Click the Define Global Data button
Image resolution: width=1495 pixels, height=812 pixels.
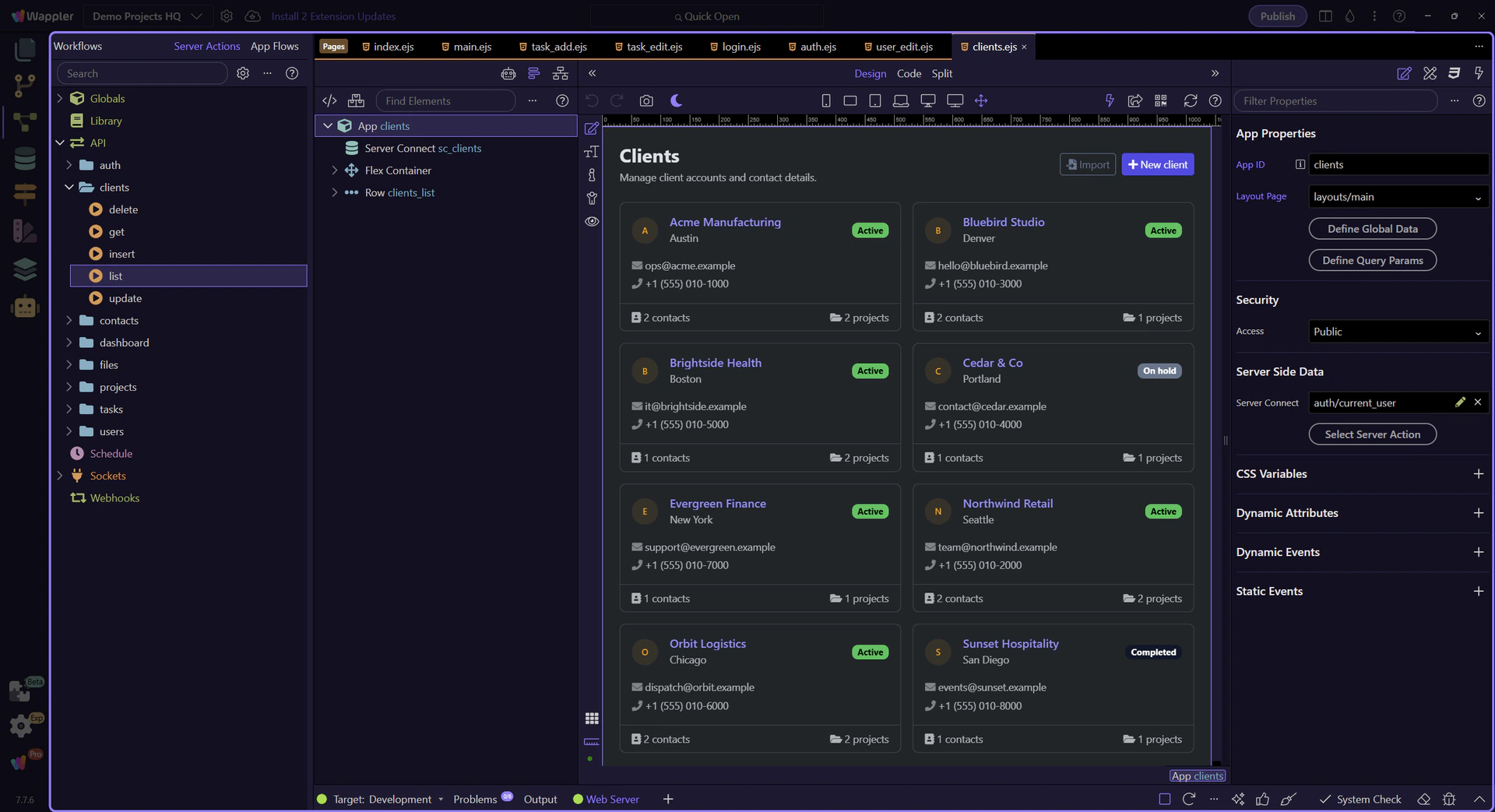1372,229
